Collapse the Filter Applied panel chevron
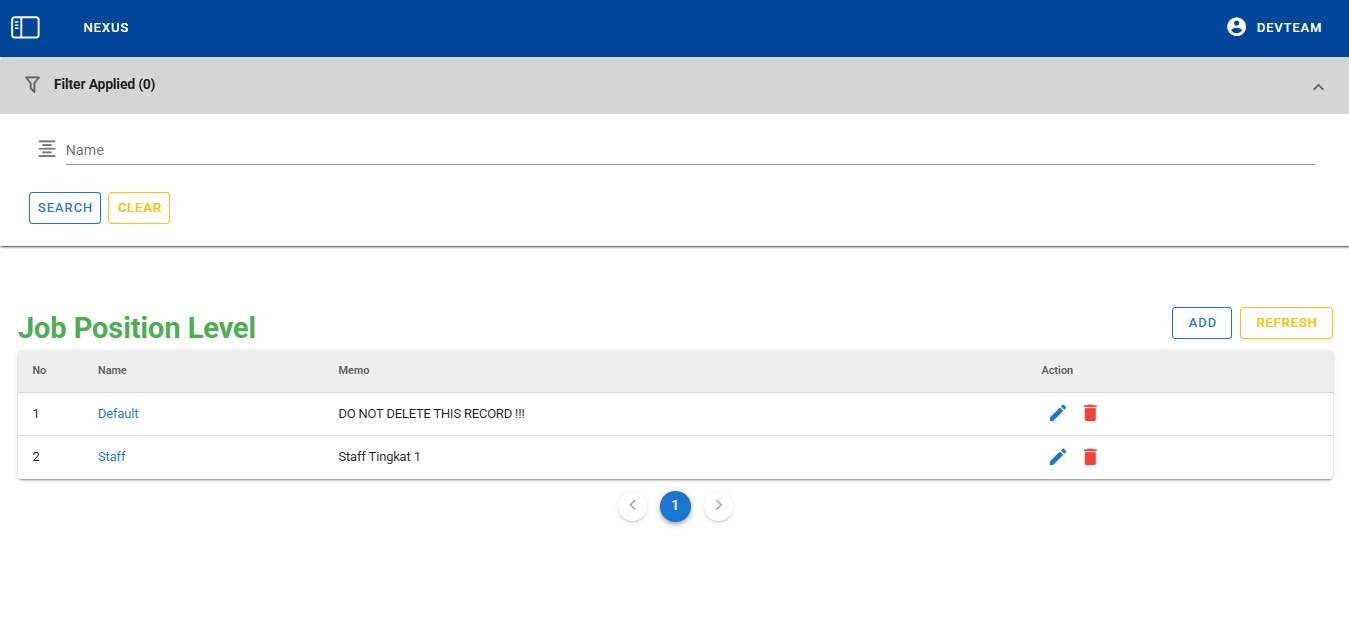Screen dimensions: 1349x640 [1318, 87]
